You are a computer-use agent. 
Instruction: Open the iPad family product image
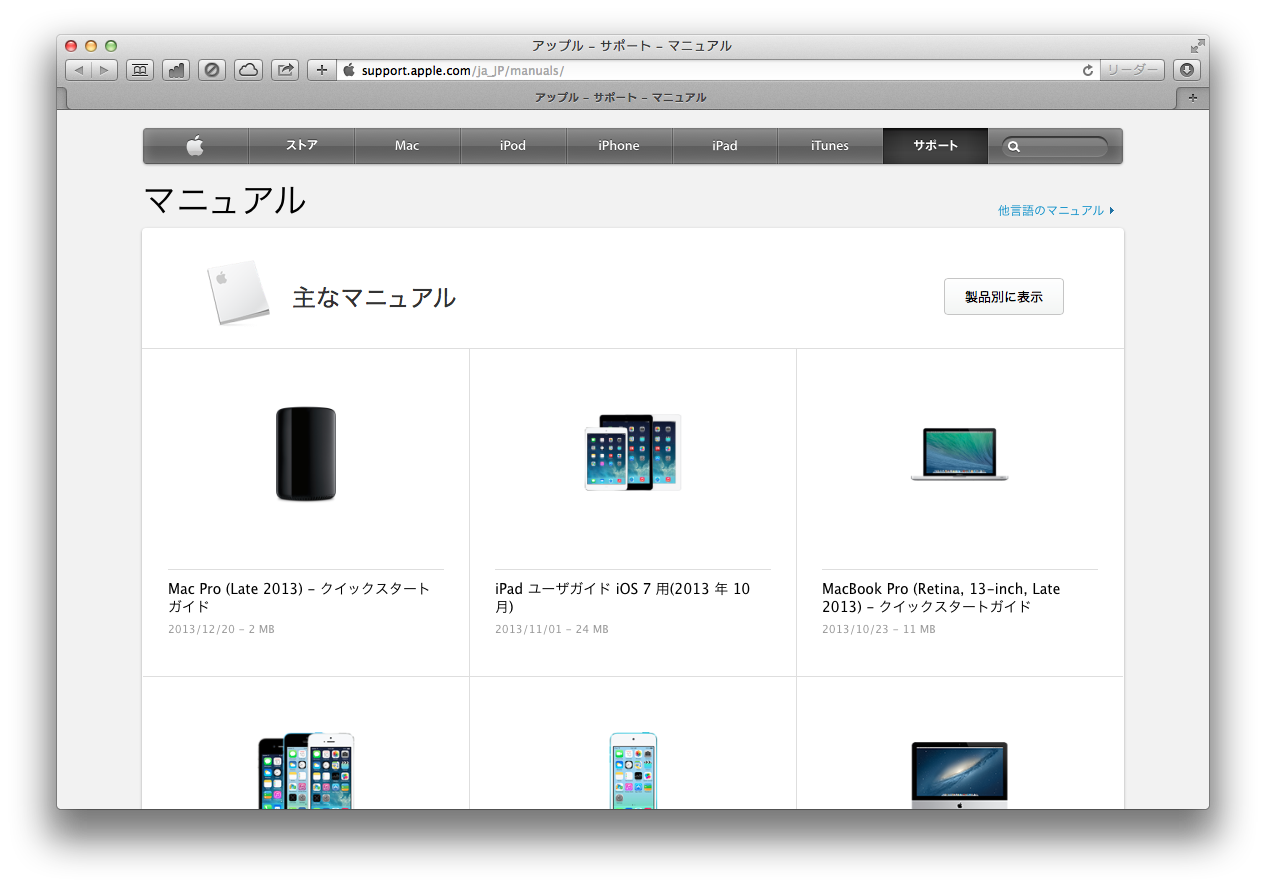click(633, 452)
